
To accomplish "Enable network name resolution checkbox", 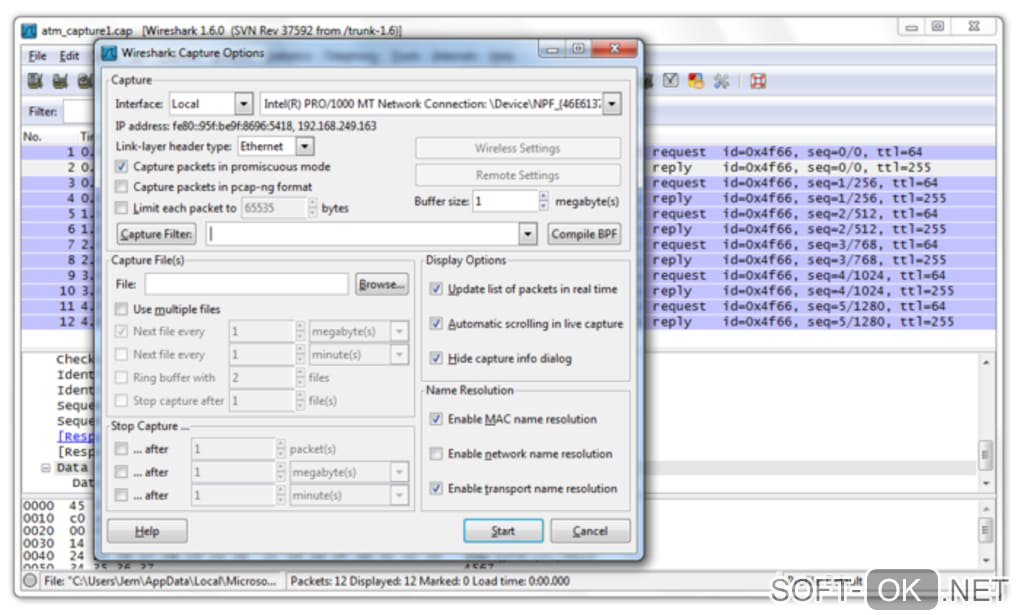I will pyautogui.click(x=436, y=454).
